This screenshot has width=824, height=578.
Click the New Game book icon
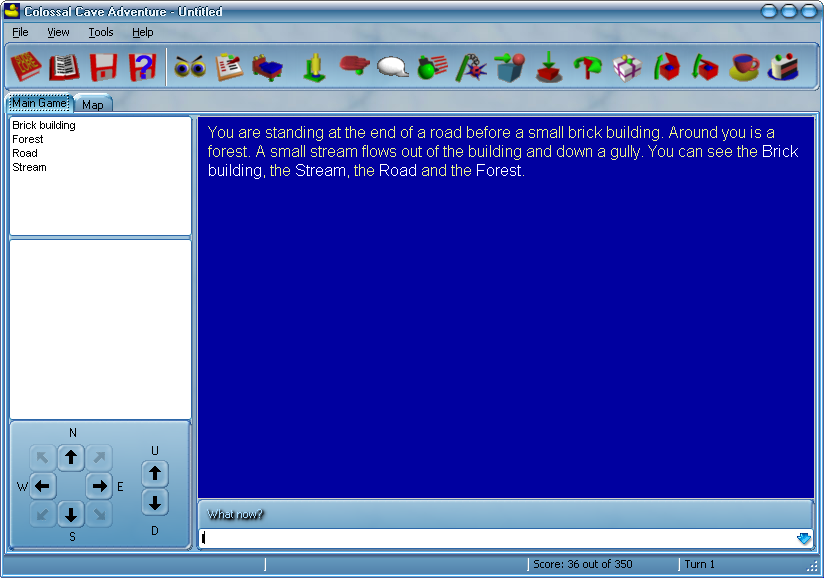coord(24,66)
